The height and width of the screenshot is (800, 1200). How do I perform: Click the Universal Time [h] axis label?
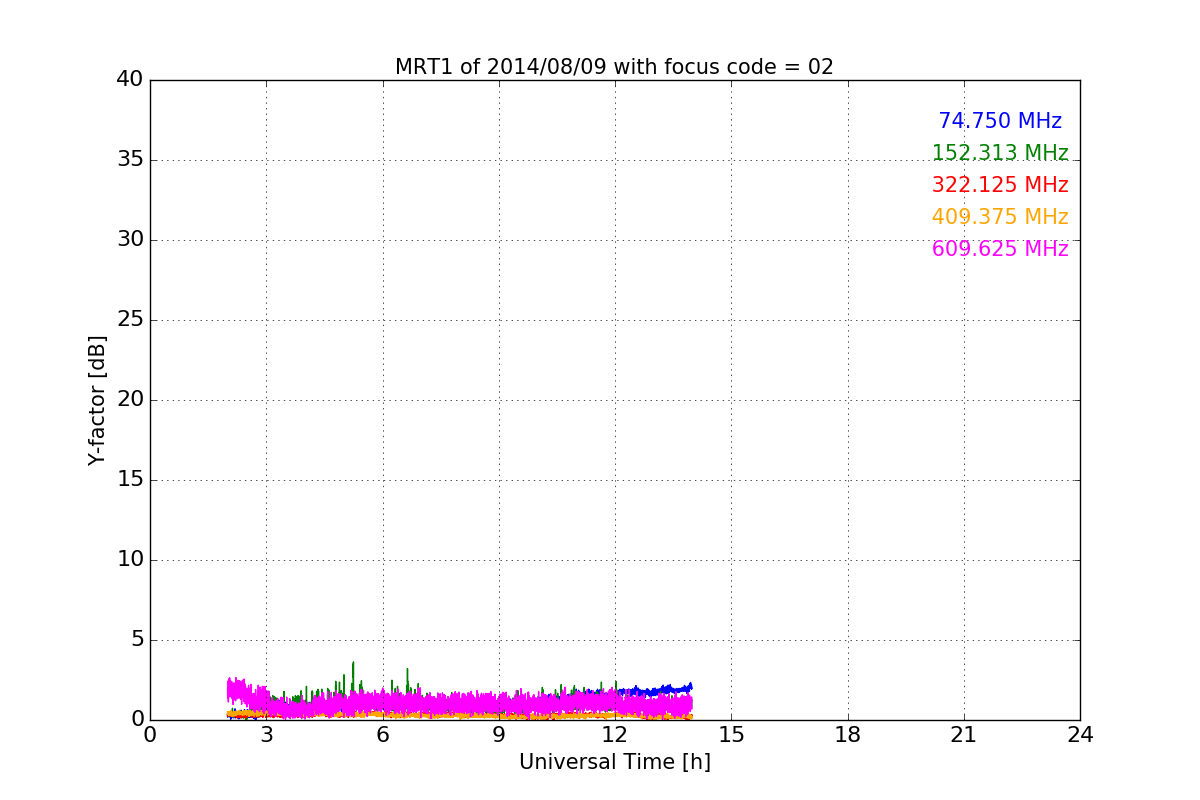coord(615,762)
